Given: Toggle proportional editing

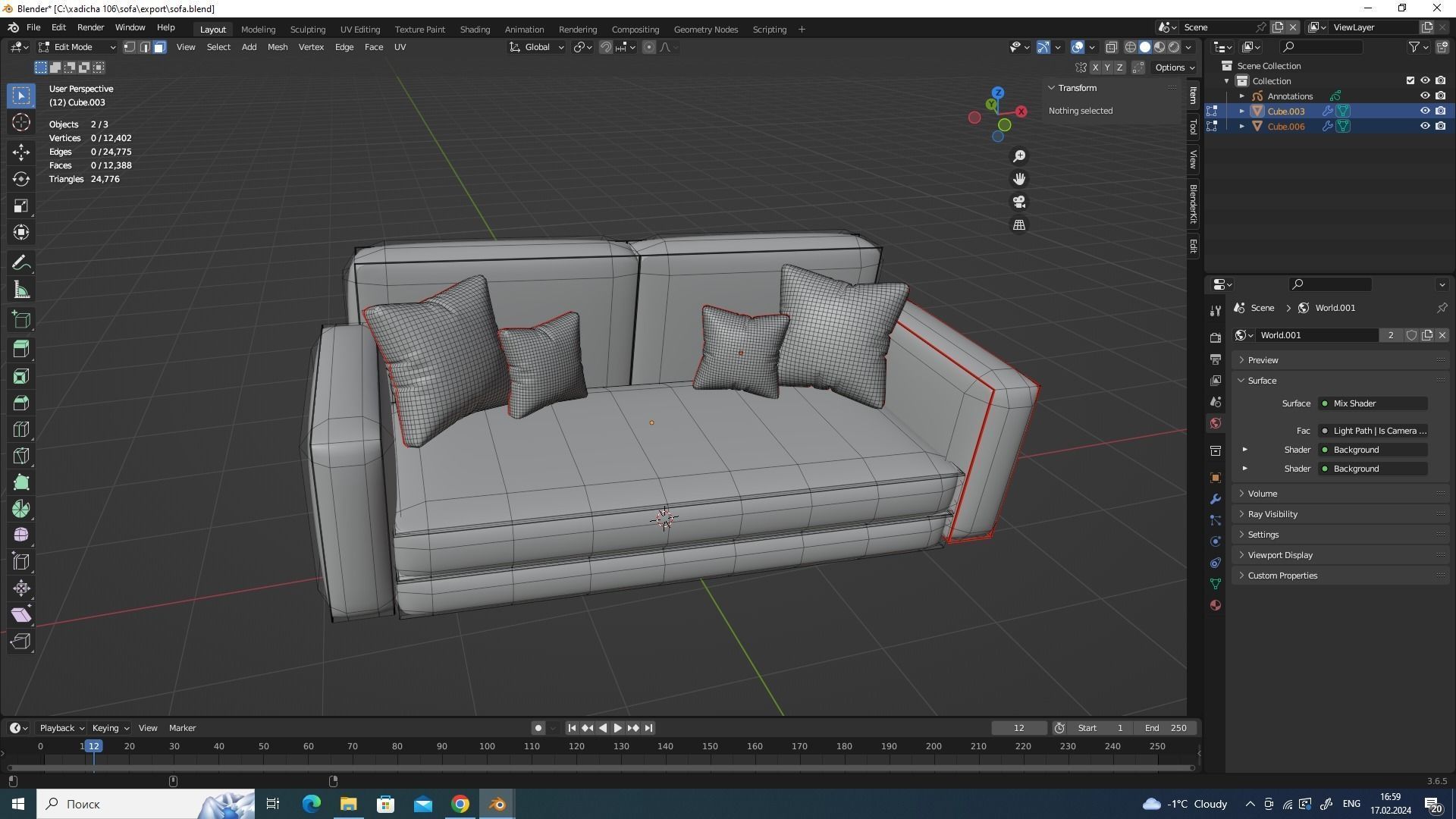Looking at the screenshot, I should click(649, 47).
